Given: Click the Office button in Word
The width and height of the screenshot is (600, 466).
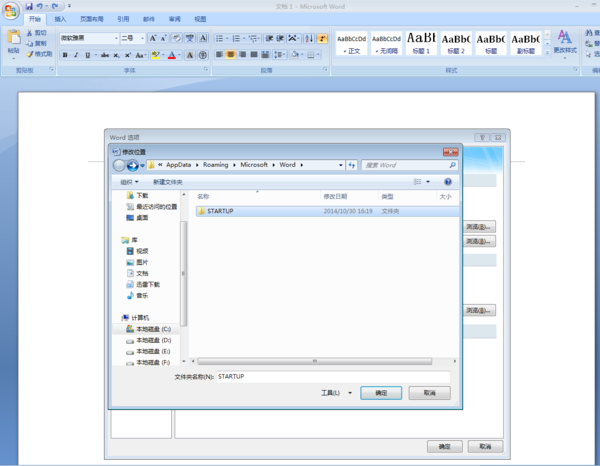Looking at the screenshot, I should (x=11, y=10).
